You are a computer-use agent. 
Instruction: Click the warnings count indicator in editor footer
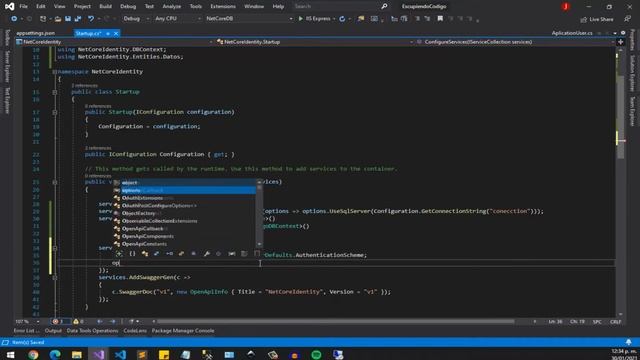[78, 322]
